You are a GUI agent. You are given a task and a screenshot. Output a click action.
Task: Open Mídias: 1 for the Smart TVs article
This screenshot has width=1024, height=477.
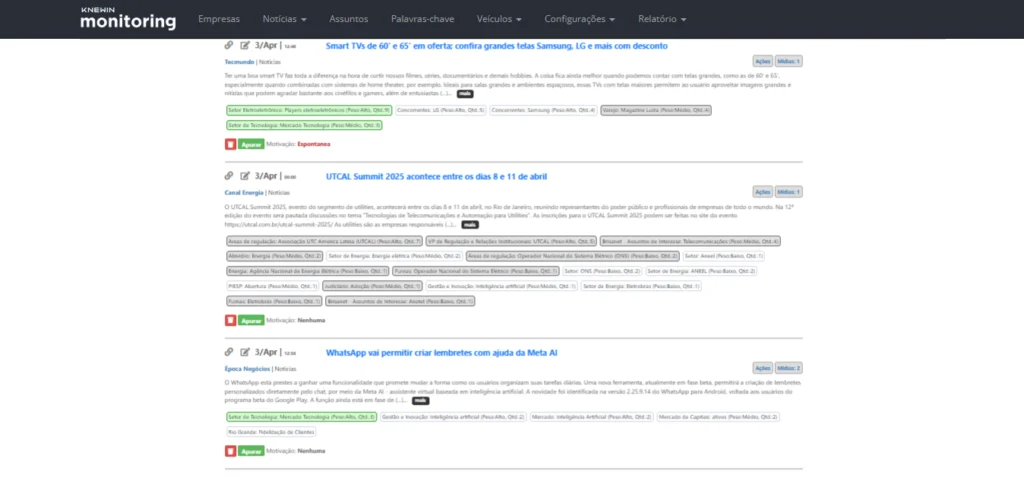[789, 61]
